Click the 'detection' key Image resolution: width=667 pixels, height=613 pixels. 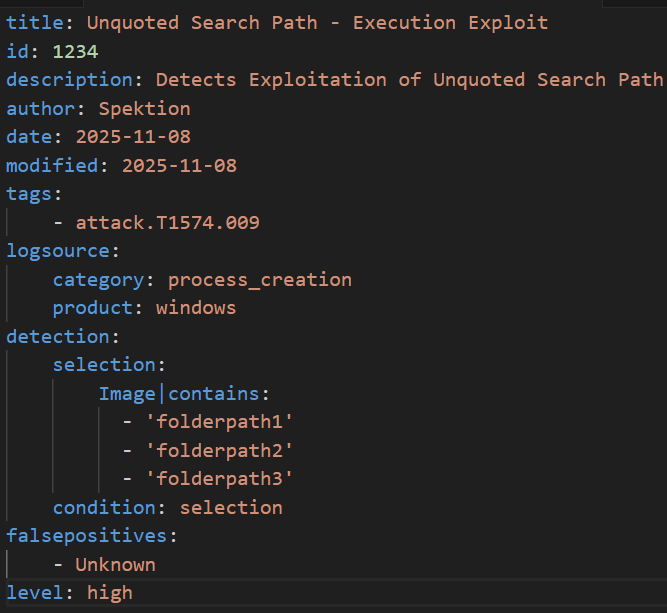tap(57, 337)
